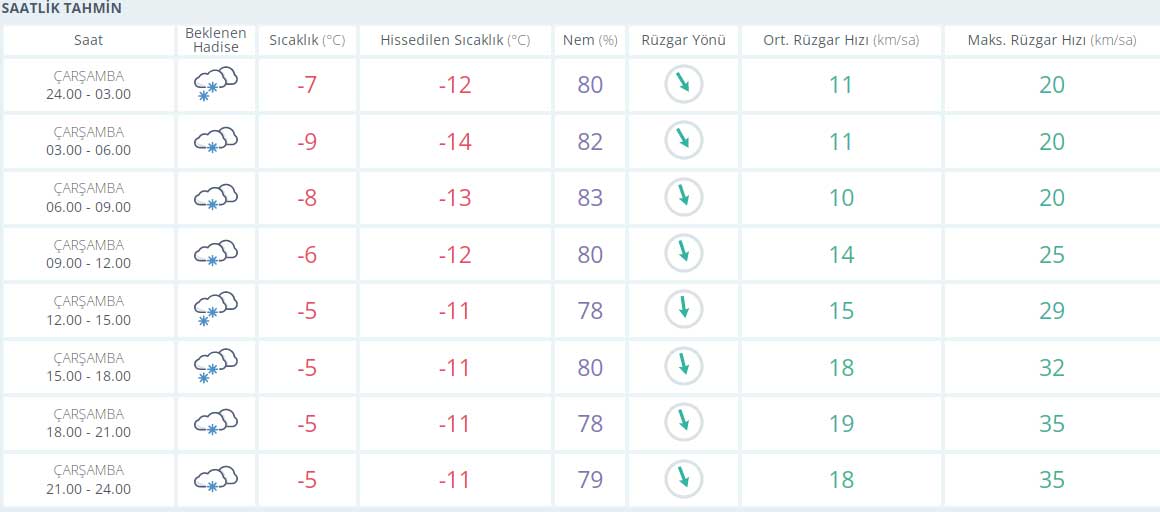Select the Ort. Rüzgar Hızı header
This screenshot has height=512, width=1160.
pos(841,40)
